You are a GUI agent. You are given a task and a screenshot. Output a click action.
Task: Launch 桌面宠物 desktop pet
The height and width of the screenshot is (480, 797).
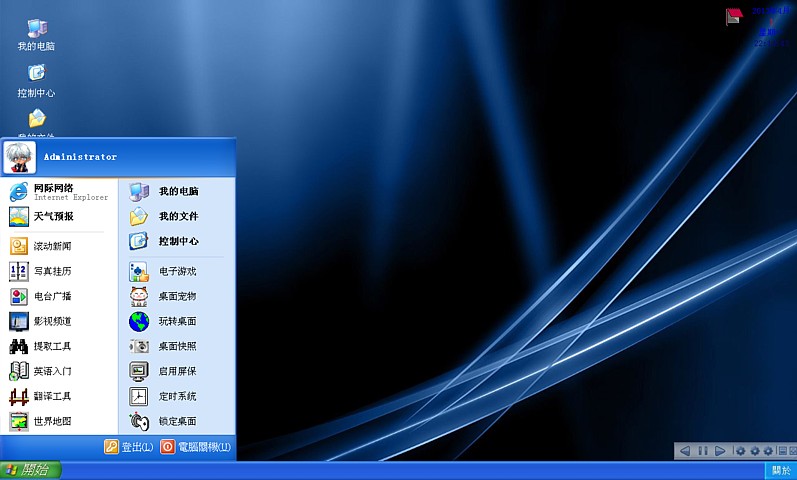(176, 296)
